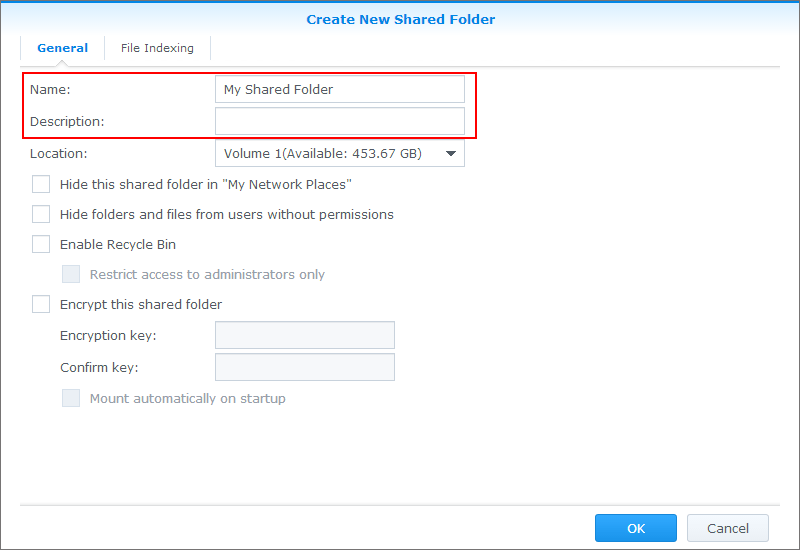Focus the empty Description text box
The height and width of the screenshot is (550, 800).
point(340,121)
